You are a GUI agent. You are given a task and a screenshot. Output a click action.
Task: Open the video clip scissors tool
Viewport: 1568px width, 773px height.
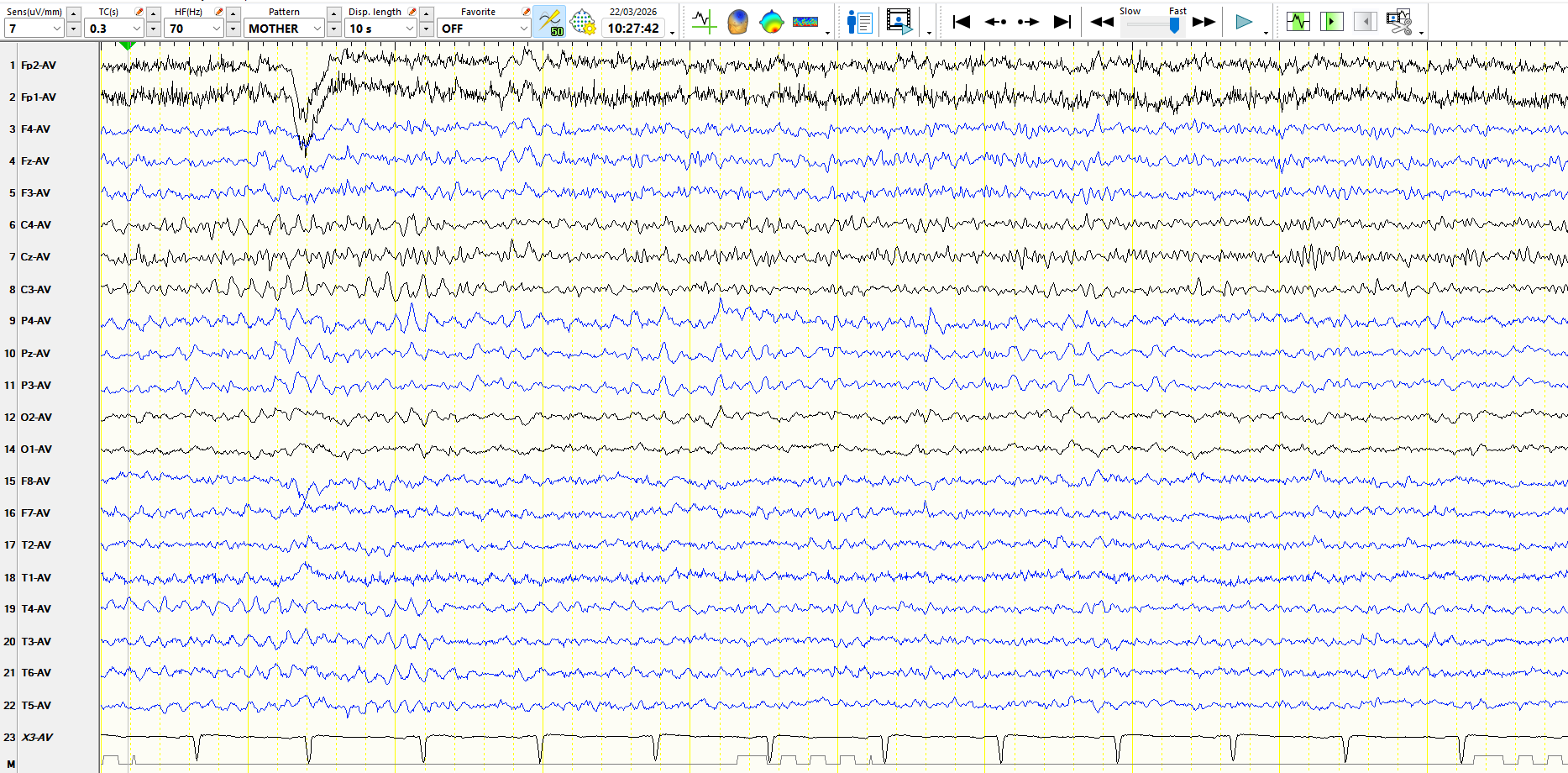[x=1399, y=22]
